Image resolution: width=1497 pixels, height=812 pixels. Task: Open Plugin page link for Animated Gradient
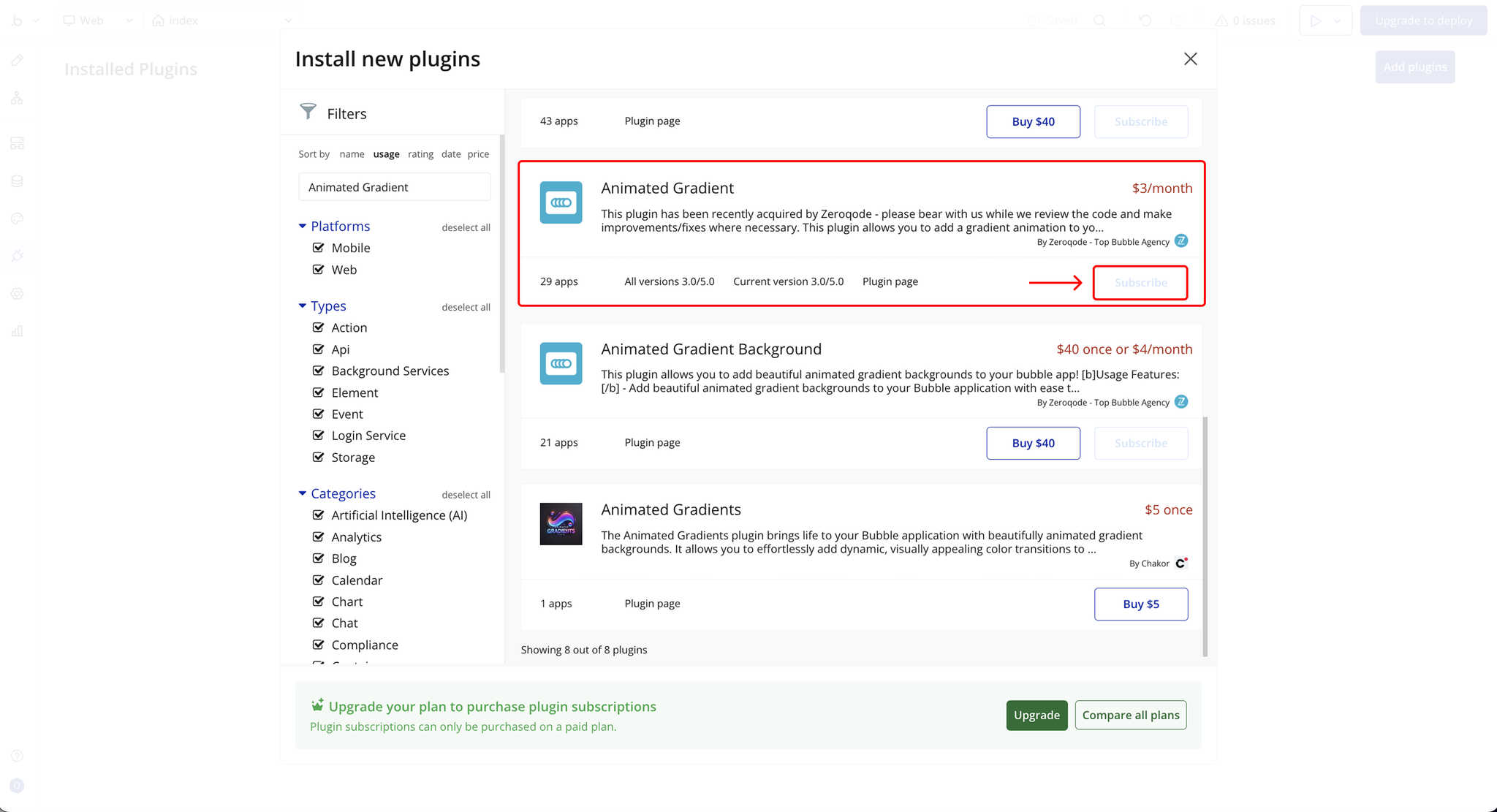(890, 281)
